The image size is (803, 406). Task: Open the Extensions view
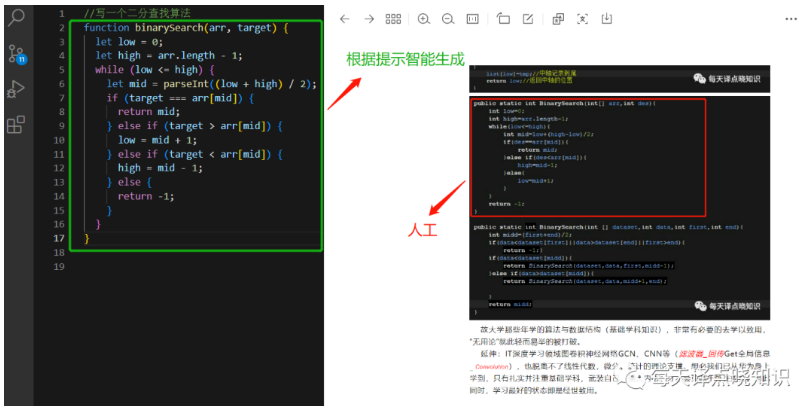coord(16,124)
